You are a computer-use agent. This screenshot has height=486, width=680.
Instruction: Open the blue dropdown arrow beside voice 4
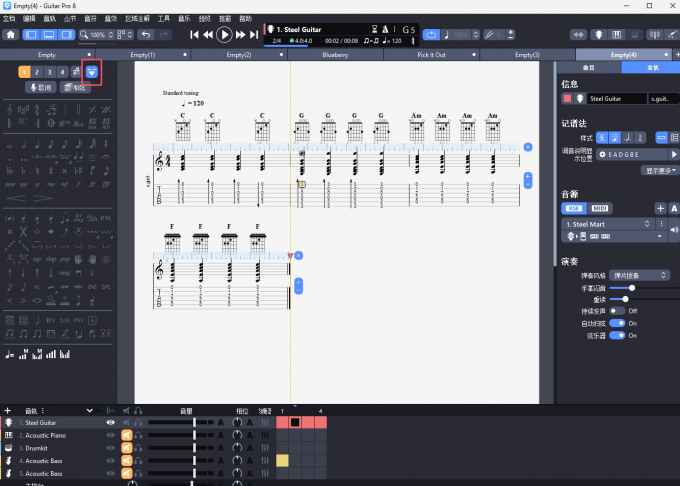(x=91, y=72)
